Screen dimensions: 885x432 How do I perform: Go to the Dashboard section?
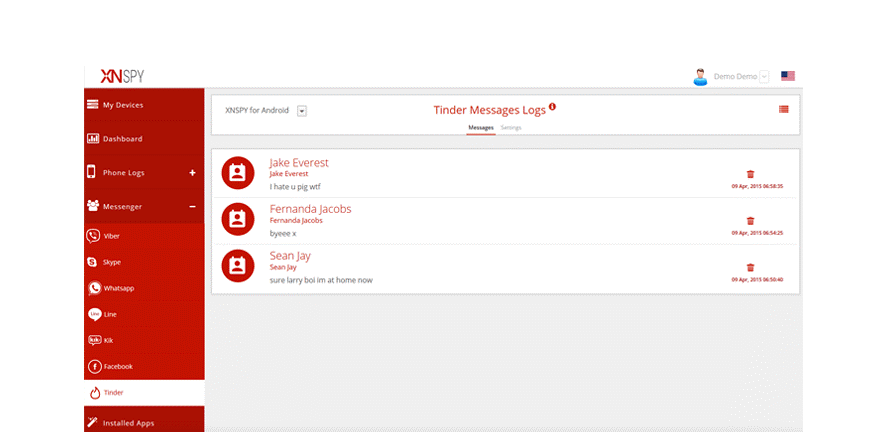[144, 139]
